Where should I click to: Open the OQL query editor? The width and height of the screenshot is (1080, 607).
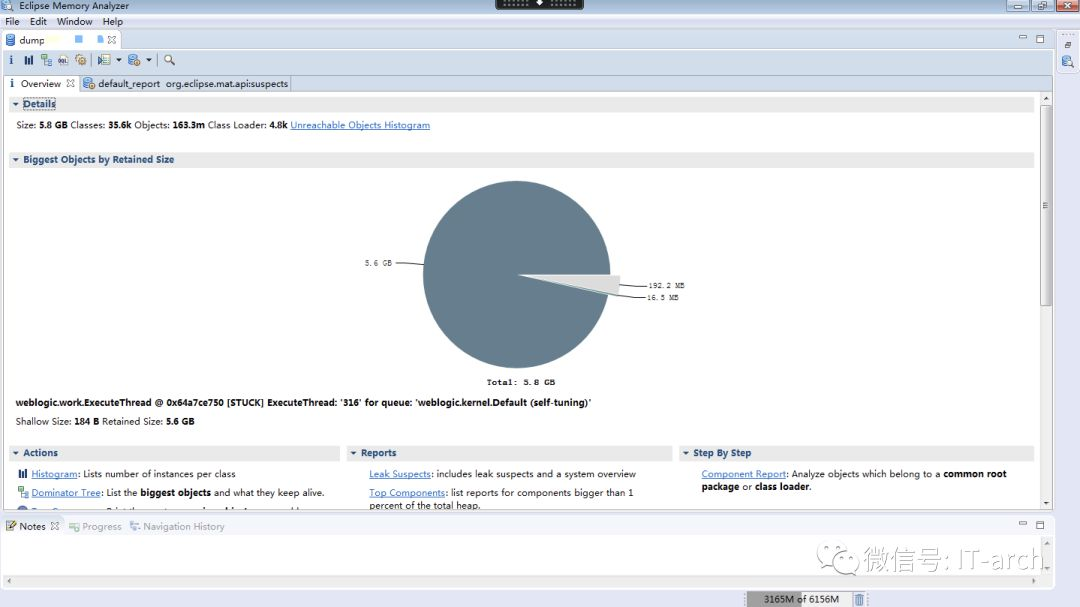(x=63, y=60)
